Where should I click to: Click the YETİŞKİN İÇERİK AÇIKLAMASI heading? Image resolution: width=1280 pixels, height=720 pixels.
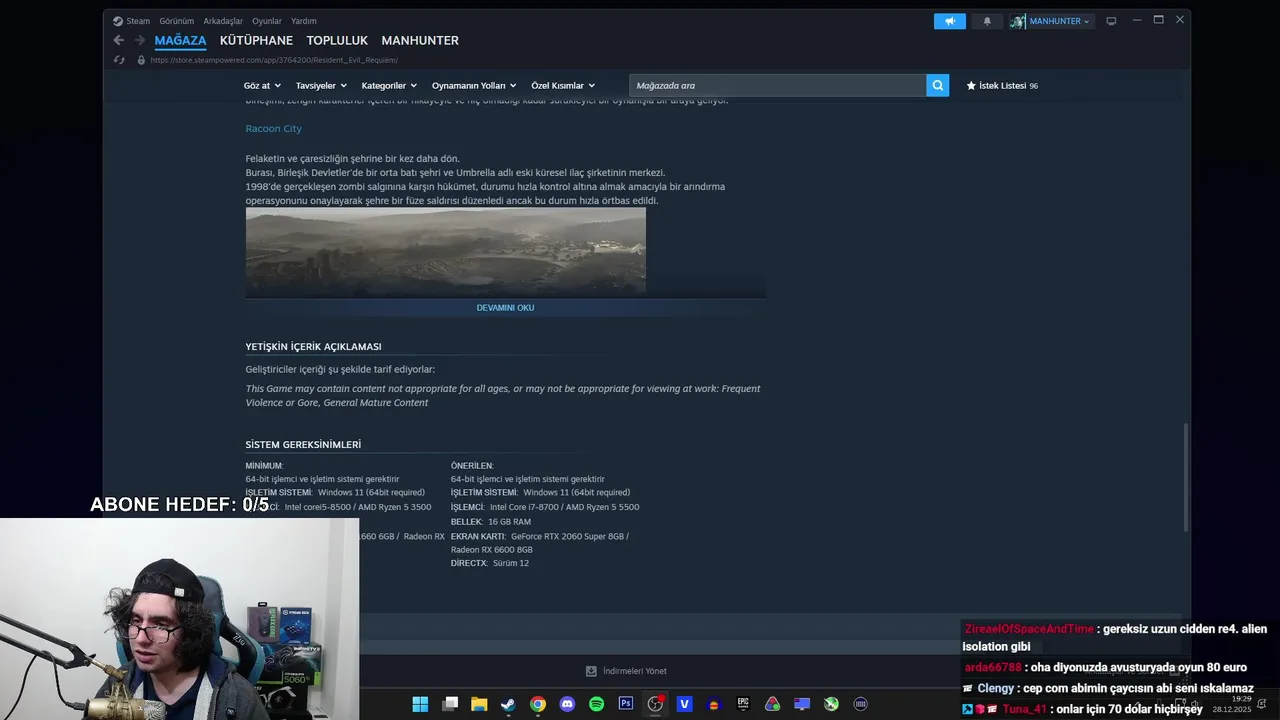click(x=313, y=347)
